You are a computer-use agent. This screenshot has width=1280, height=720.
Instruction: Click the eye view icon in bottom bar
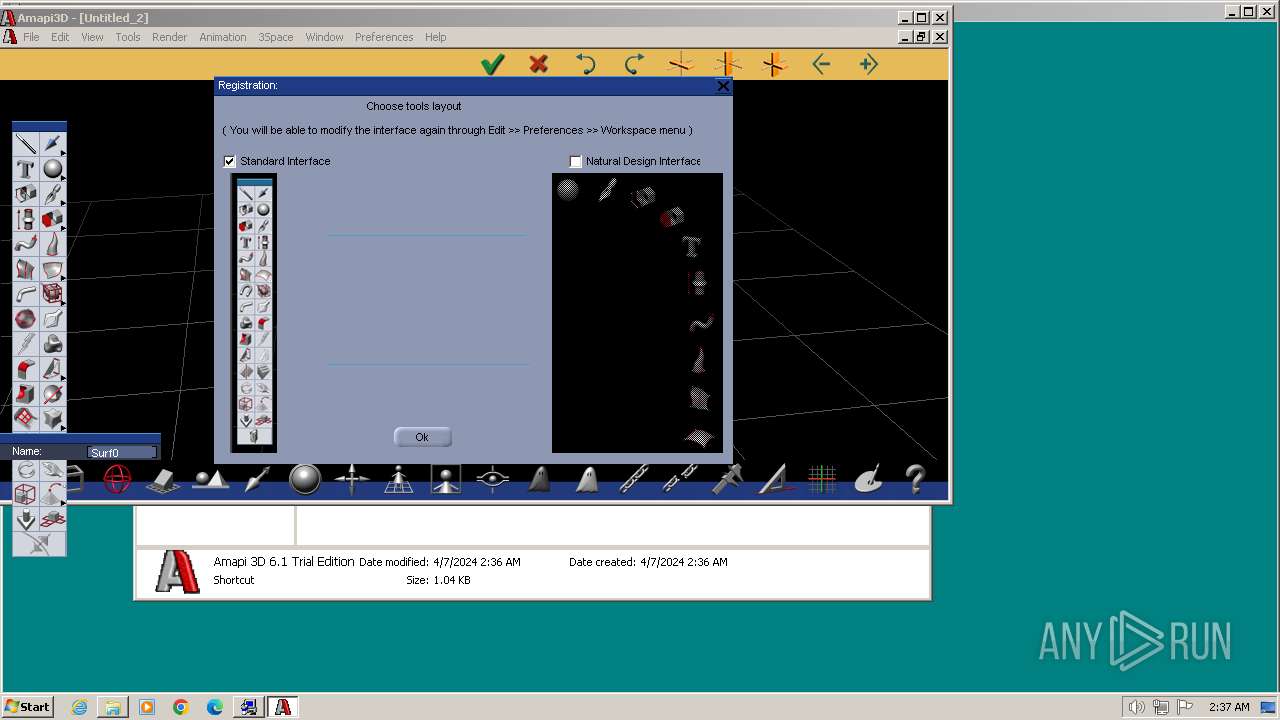coord(492,480)
